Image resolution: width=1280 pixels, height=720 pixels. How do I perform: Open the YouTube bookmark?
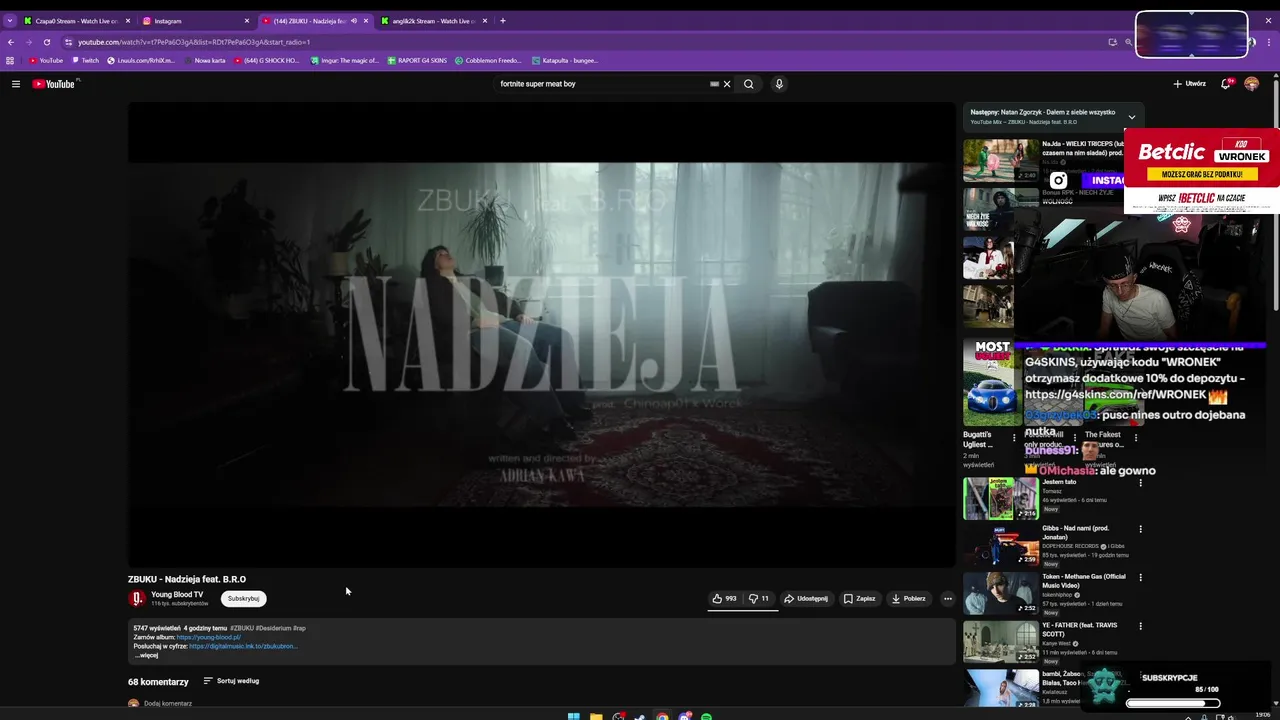pyautogui.click(x=46, y=60)
